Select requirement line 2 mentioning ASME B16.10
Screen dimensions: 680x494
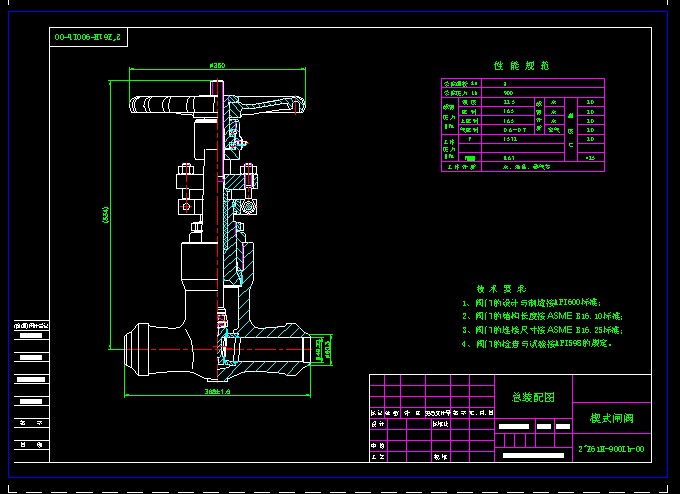tap(541, 315)
